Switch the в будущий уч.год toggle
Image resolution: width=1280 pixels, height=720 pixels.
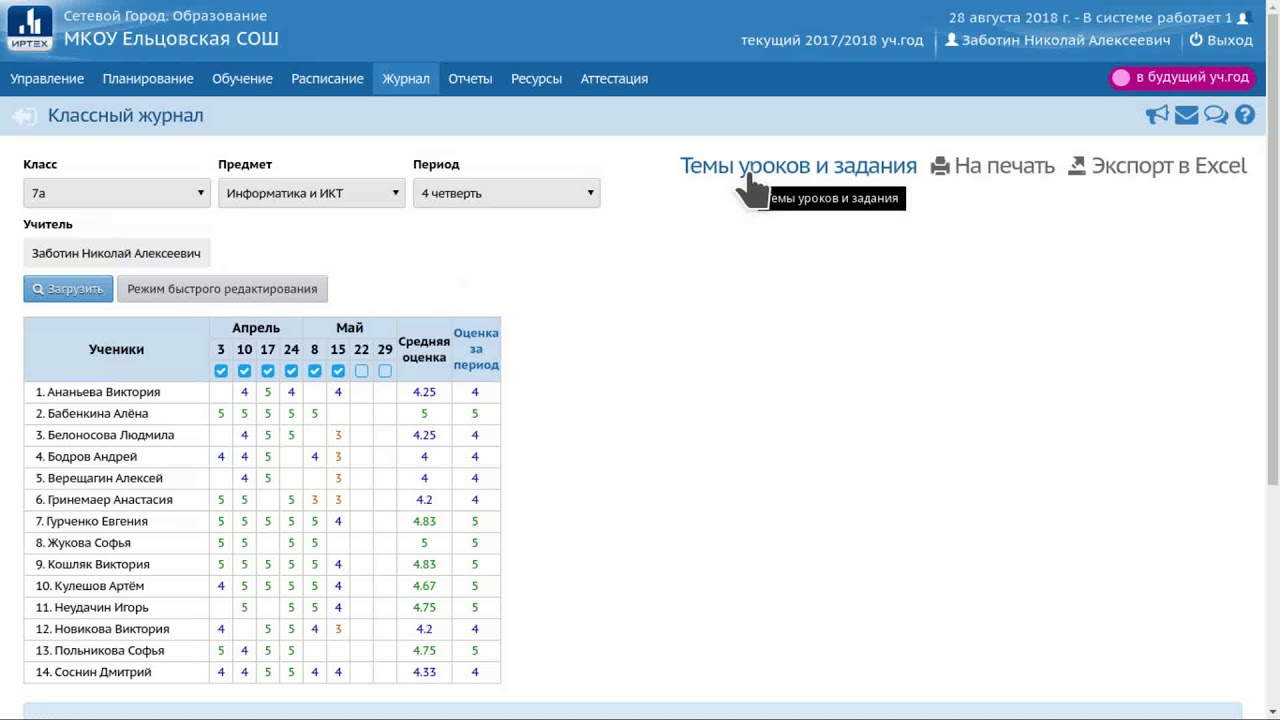tap(1184, 78)
